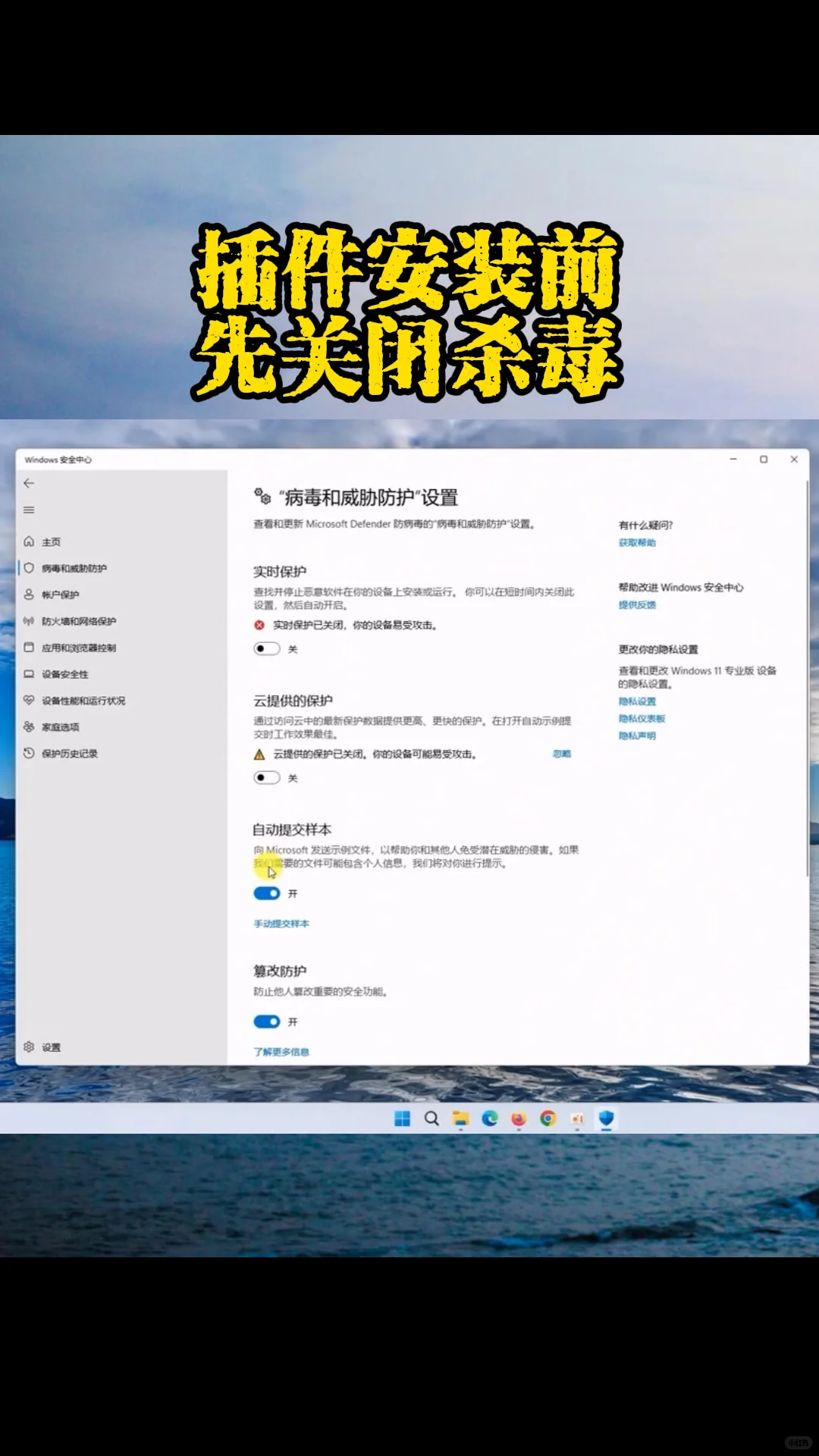Screen dimensions: 819x1456
Task: Click the vertical scrollbar of the settings page
Action: click(808, 679)
